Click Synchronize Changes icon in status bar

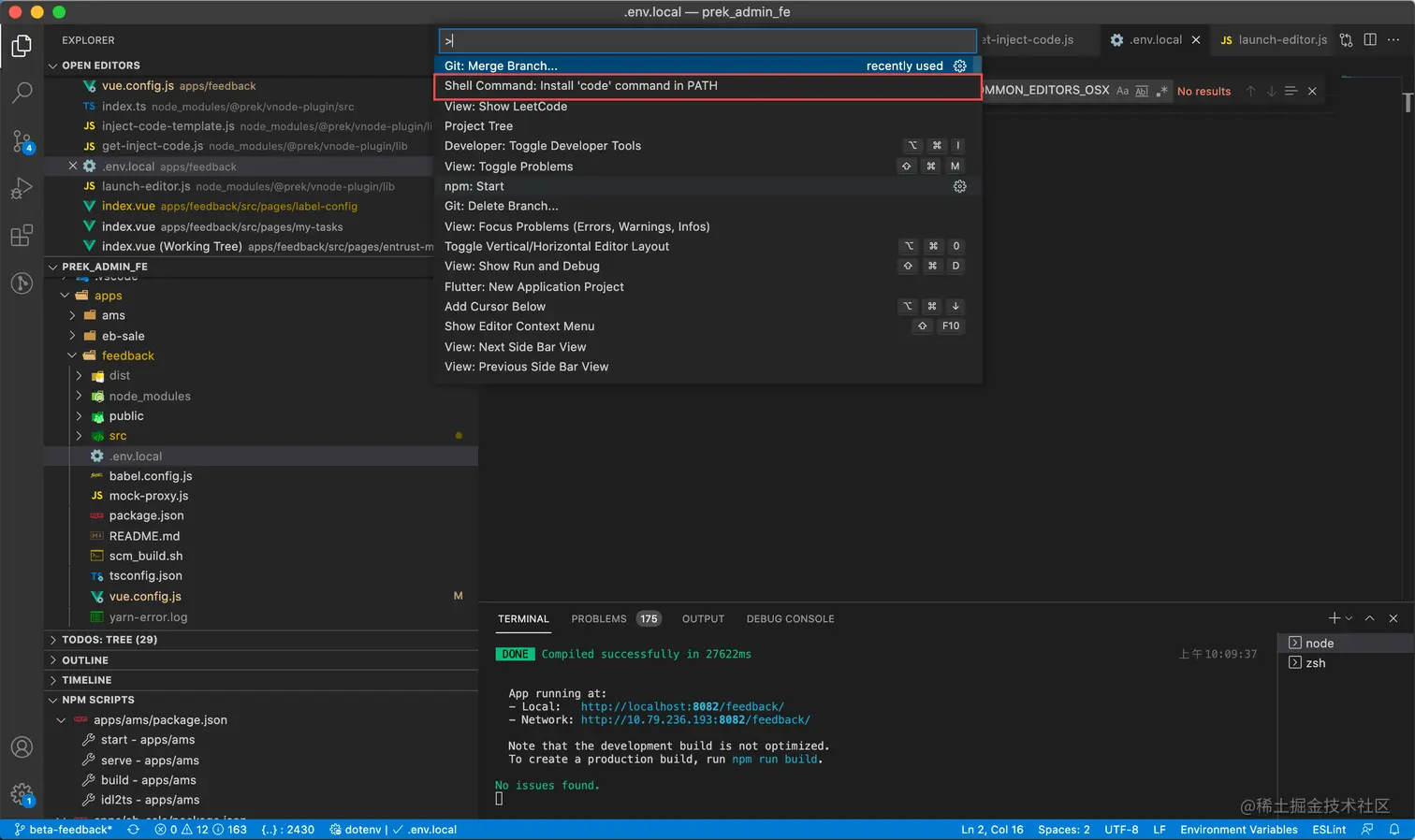(x=133, y=830)
